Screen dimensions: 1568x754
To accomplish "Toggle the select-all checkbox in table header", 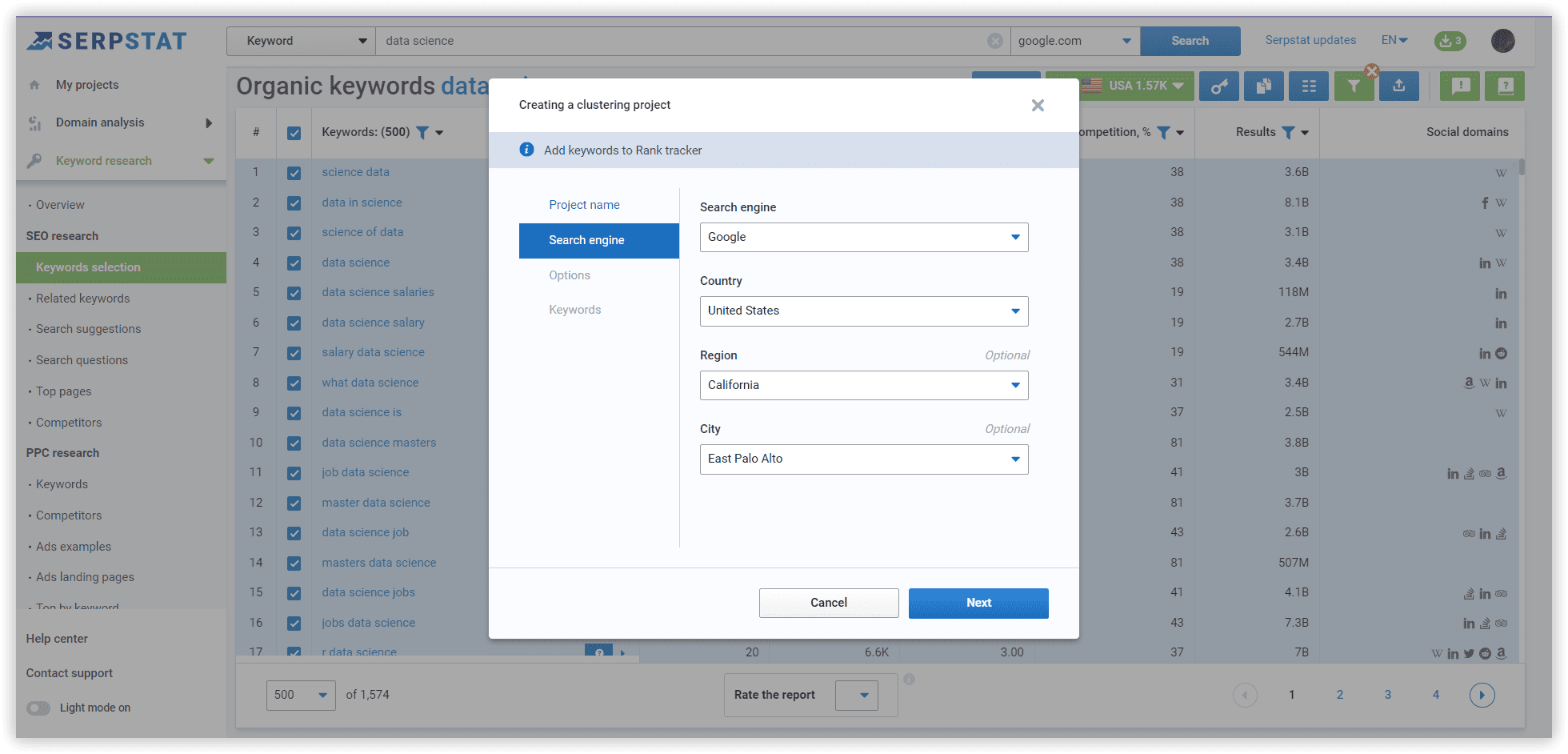I will [294, 133].
